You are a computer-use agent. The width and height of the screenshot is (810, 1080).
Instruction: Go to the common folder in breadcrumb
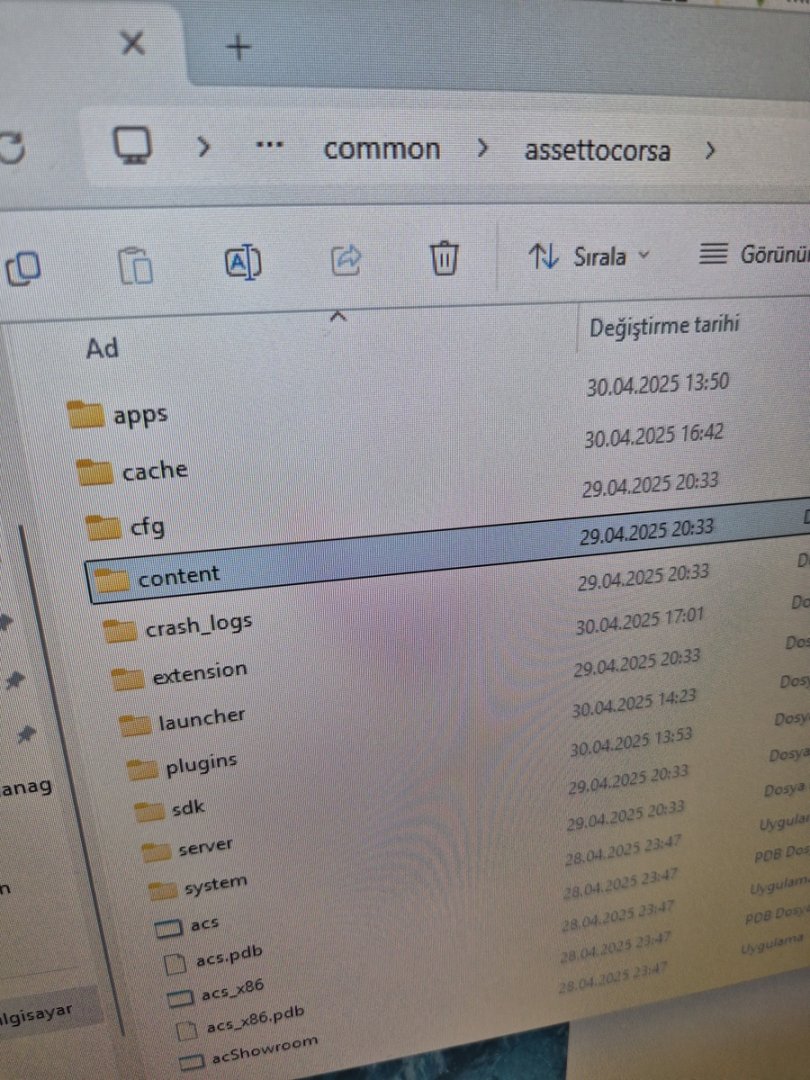coord(382,149)
